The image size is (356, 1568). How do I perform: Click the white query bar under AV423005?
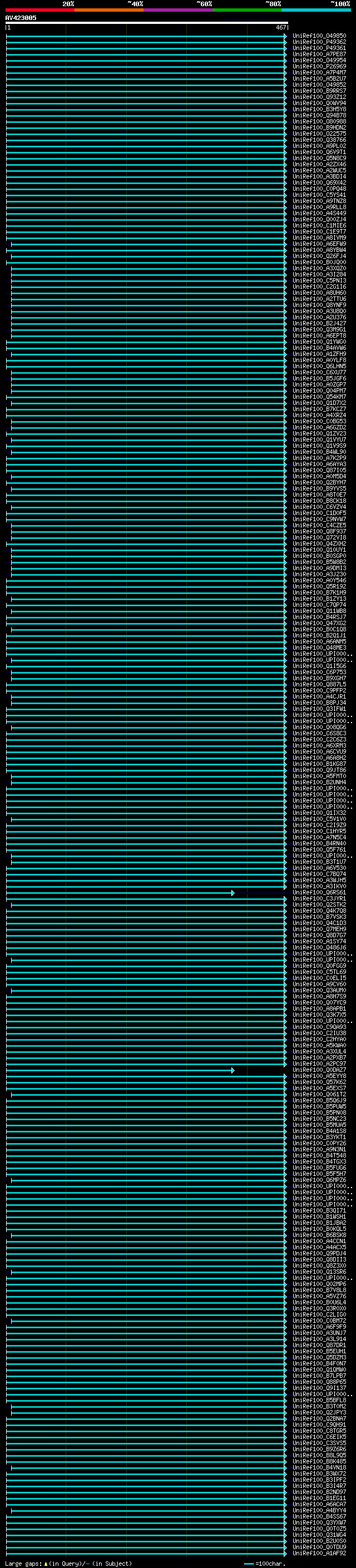[147, 23]
